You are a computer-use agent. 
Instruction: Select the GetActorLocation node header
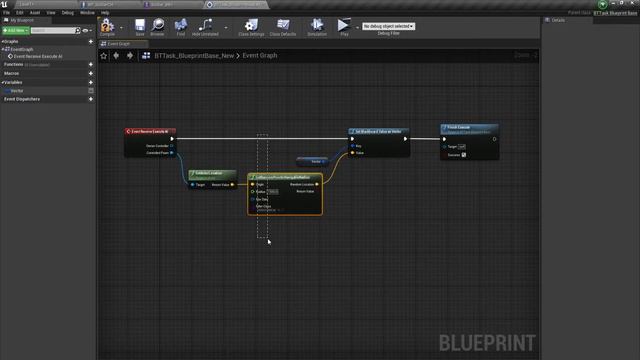[x=212, y=174]
